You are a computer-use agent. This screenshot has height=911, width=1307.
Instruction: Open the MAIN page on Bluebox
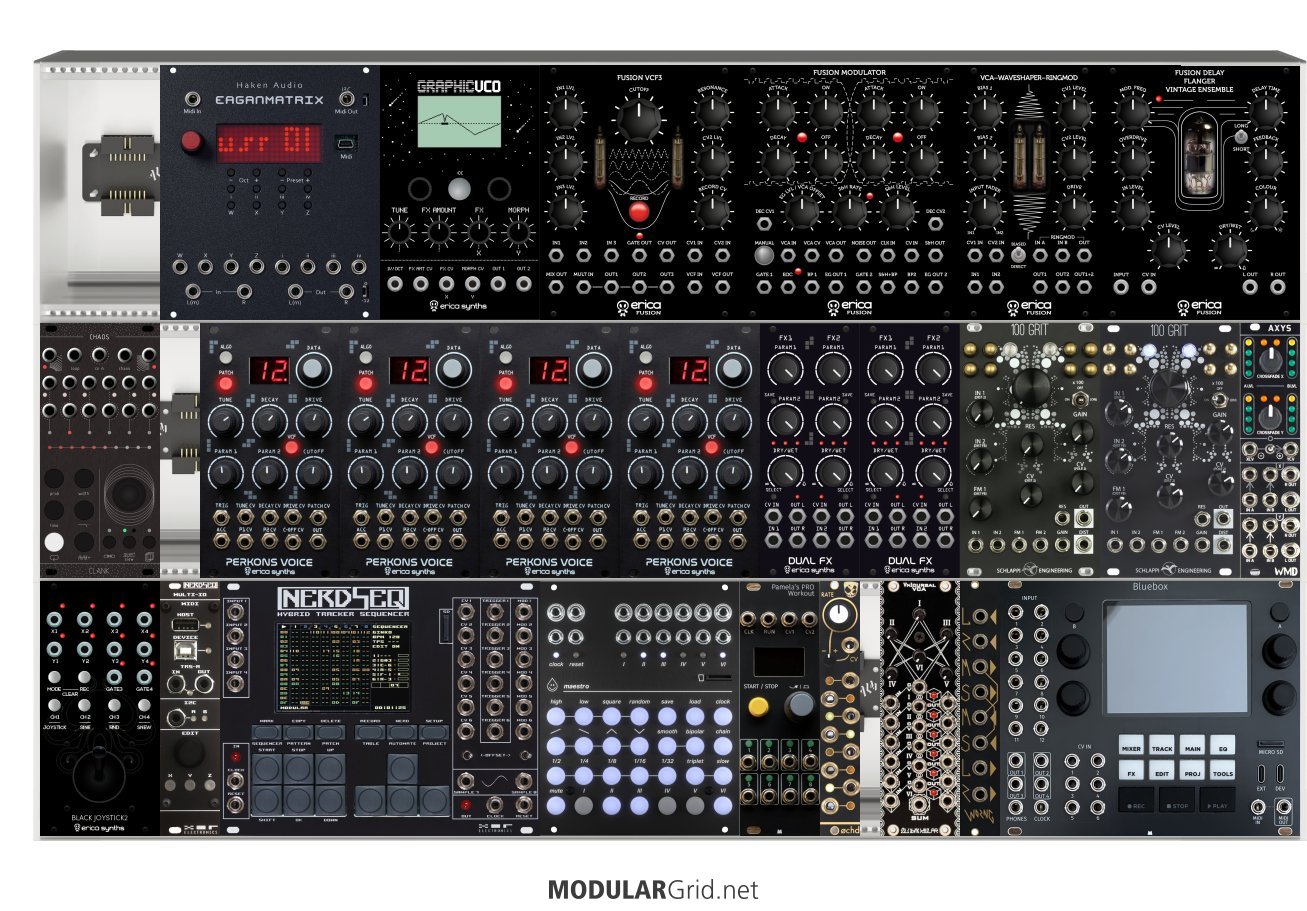(1193, 747)
